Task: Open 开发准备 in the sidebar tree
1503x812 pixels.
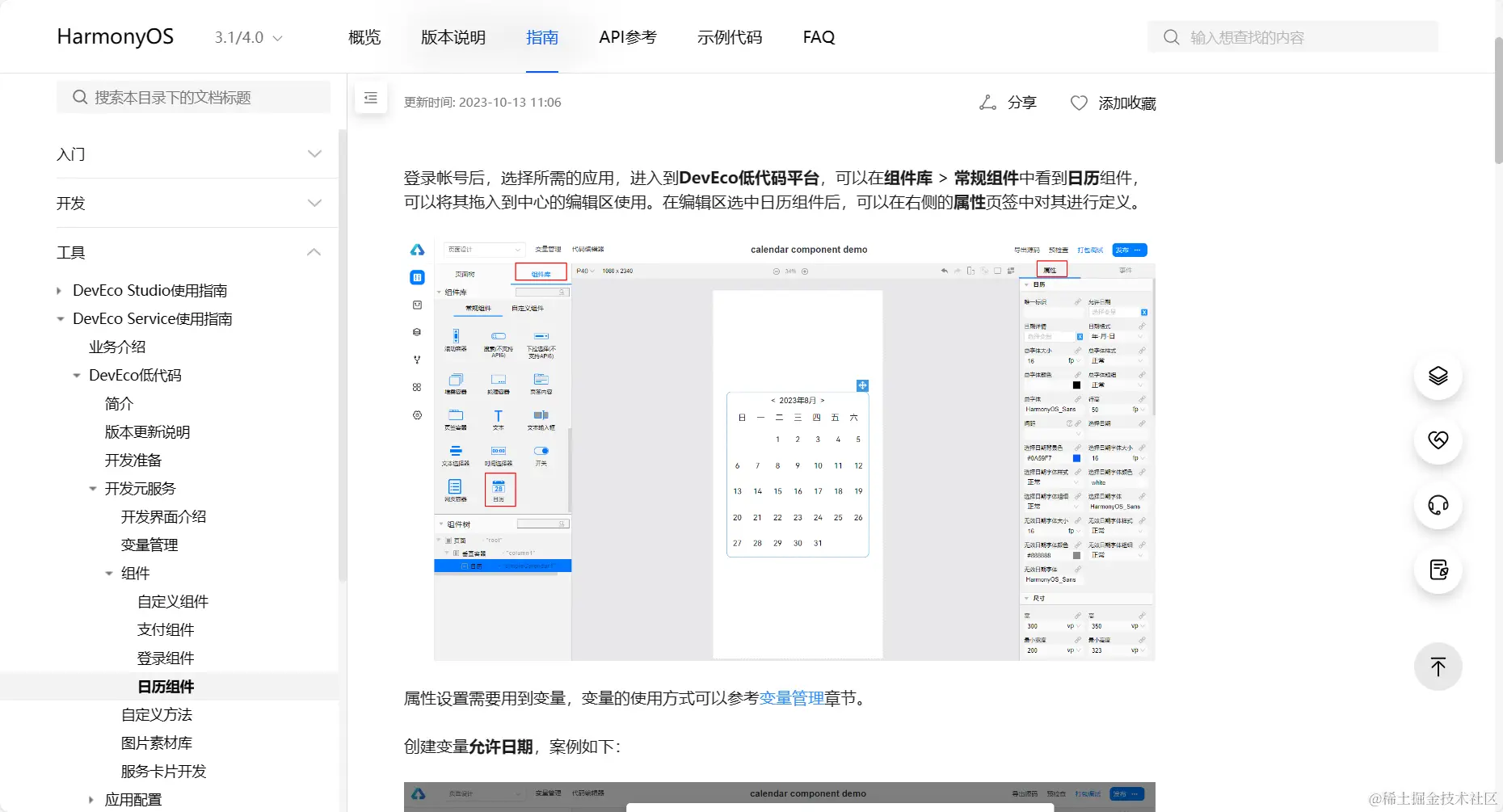Action: pyautogui.click(x=133, y=461)
